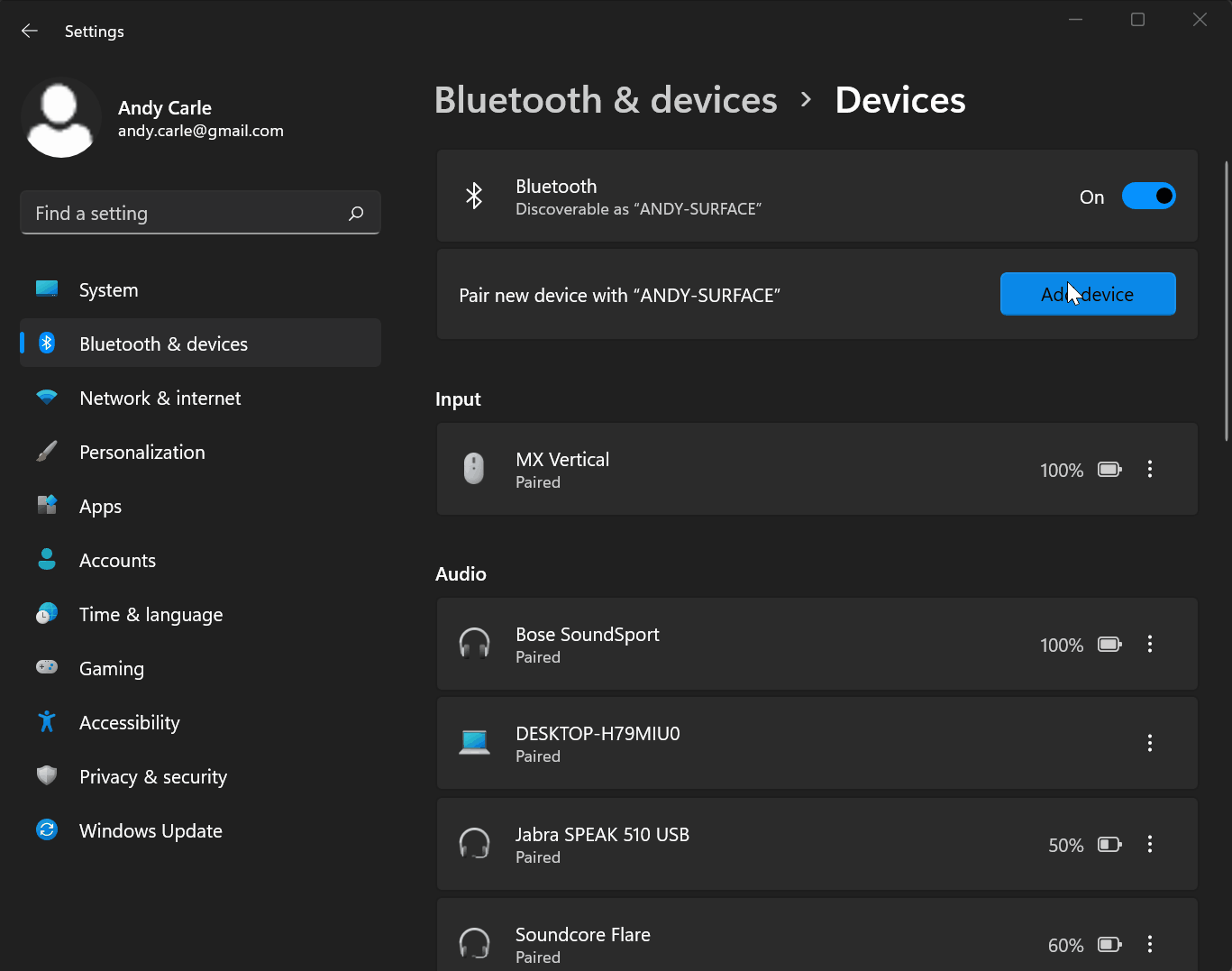Click Bluetooth & devices in the breadcrumb
This screenshot has height=971, width=1232.
pyautogui.click(x=606, y=99)
